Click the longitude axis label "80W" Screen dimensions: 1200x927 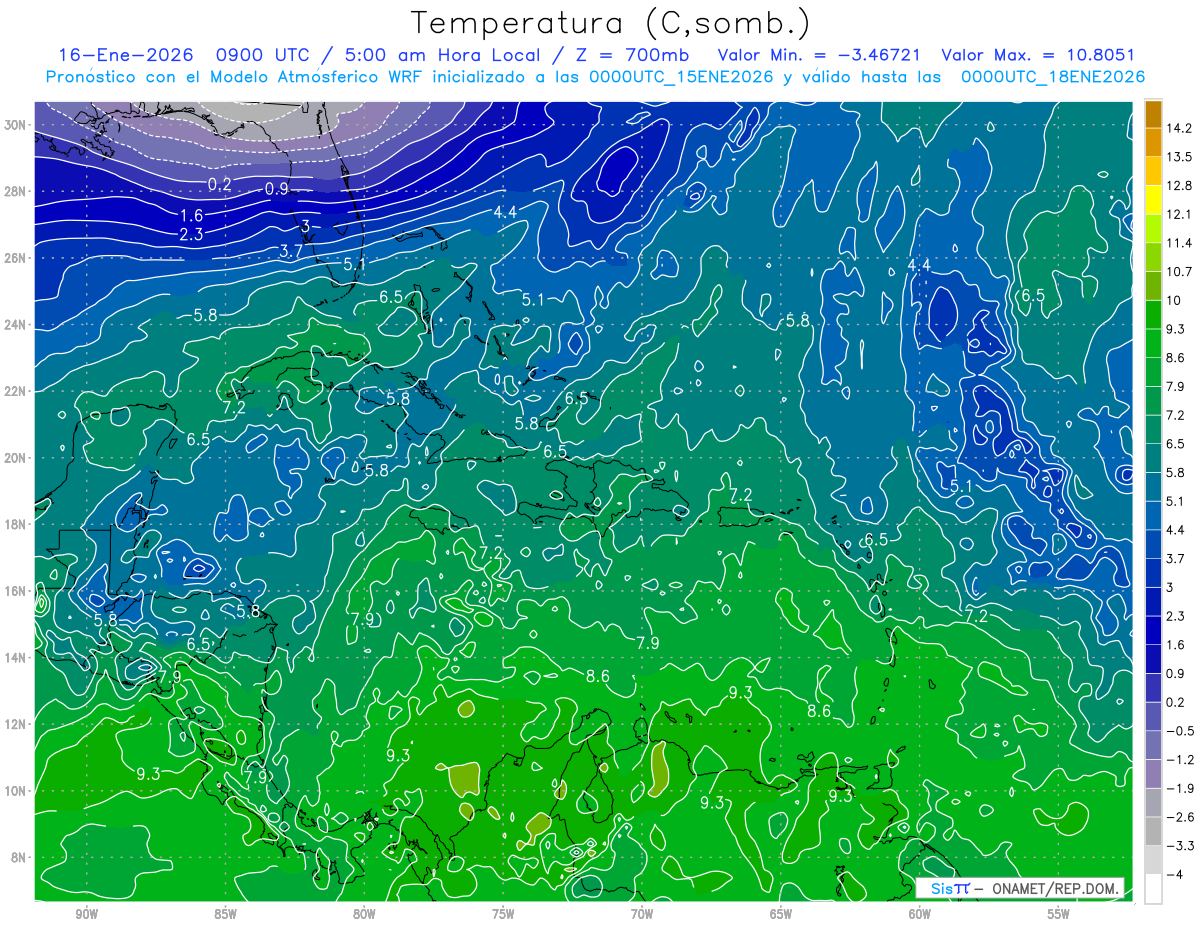[364, 914]
